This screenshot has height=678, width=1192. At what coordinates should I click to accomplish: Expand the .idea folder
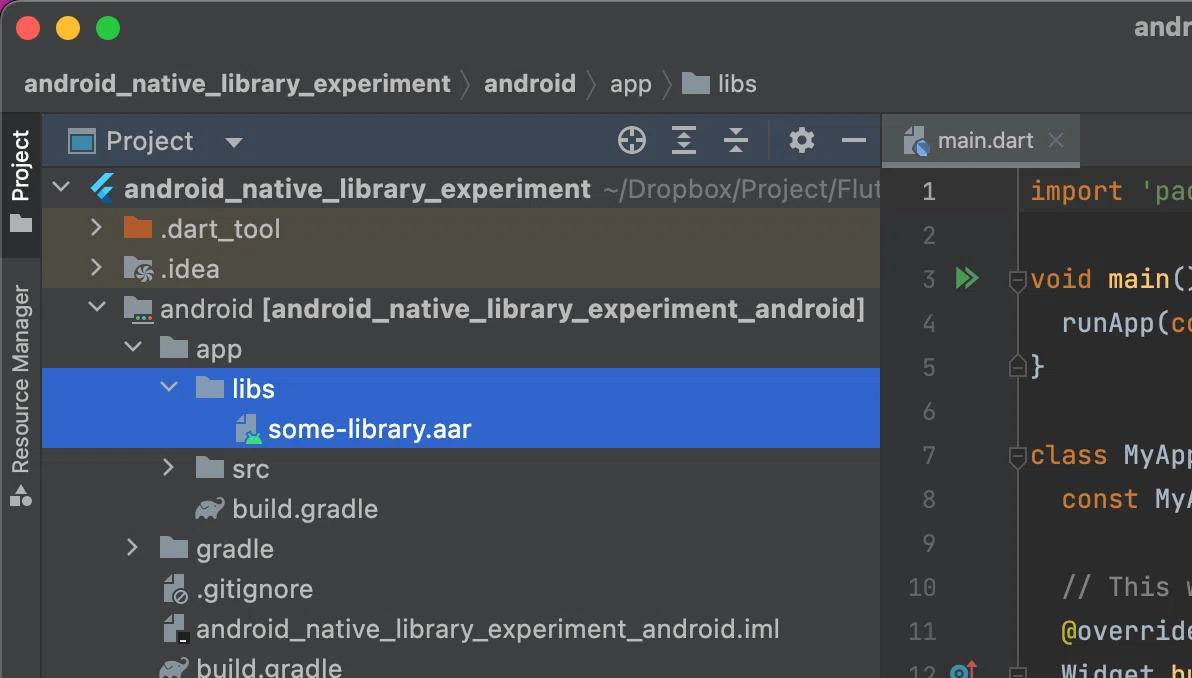tap(97, 268)
